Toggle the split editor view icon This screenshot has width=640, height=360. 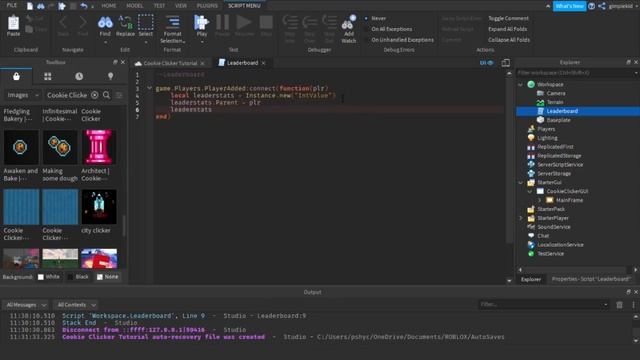click(x=505, y=63)
